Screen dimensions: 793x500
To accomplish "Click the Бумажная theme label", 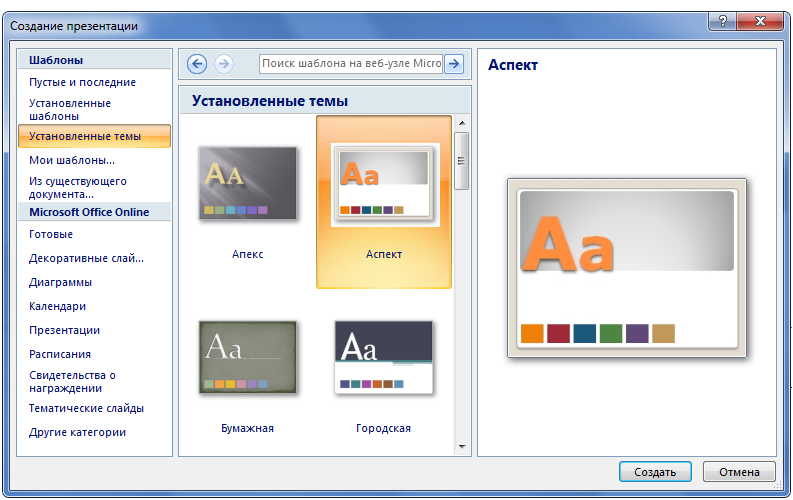I will pos(247,428).
